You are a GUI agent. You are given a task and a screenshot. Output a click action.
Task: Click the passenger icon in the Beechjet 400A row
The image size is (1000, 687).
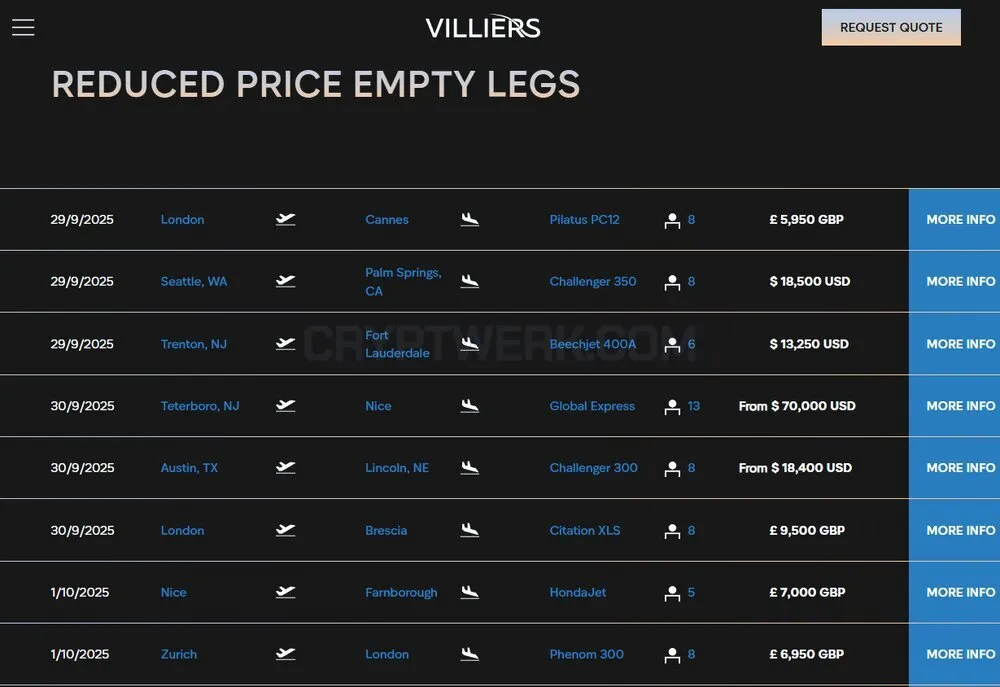(672, 344)
